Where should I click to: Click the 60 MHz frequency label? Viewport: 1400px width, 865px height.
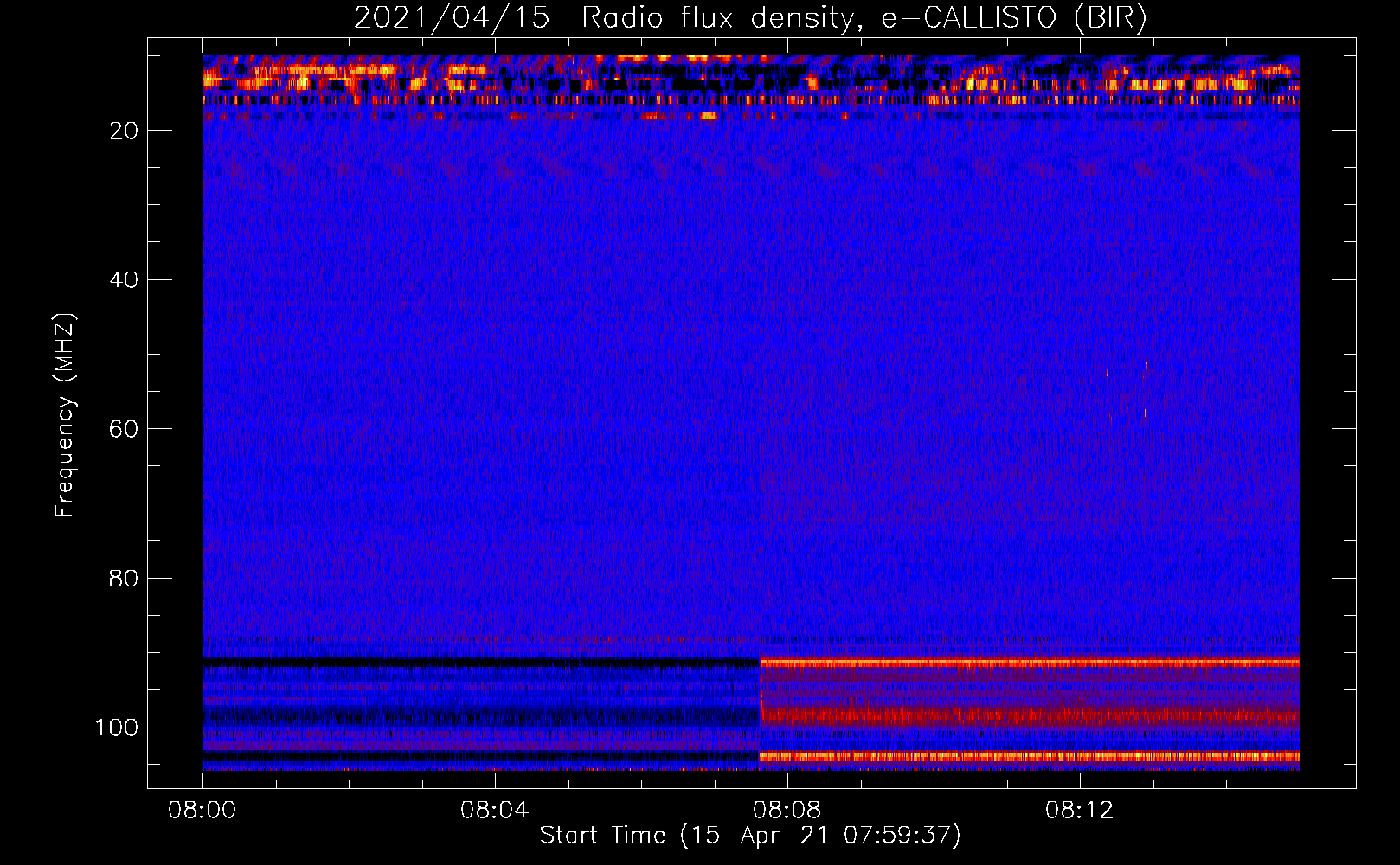pos(124,429)
